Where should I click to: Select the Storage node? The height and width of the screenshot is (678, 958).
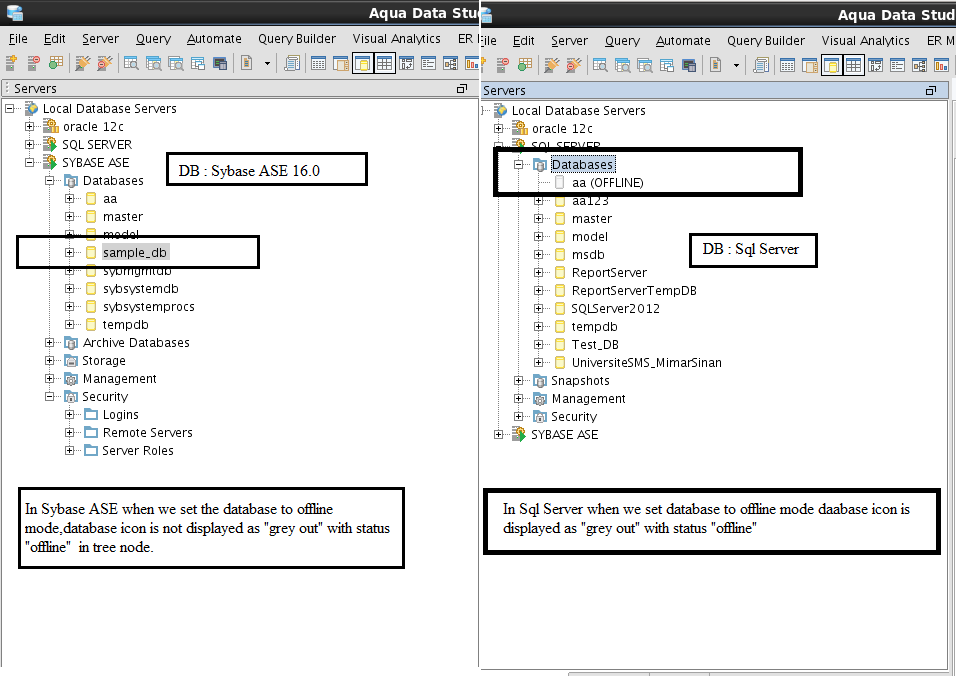click(x=104, y=360)
